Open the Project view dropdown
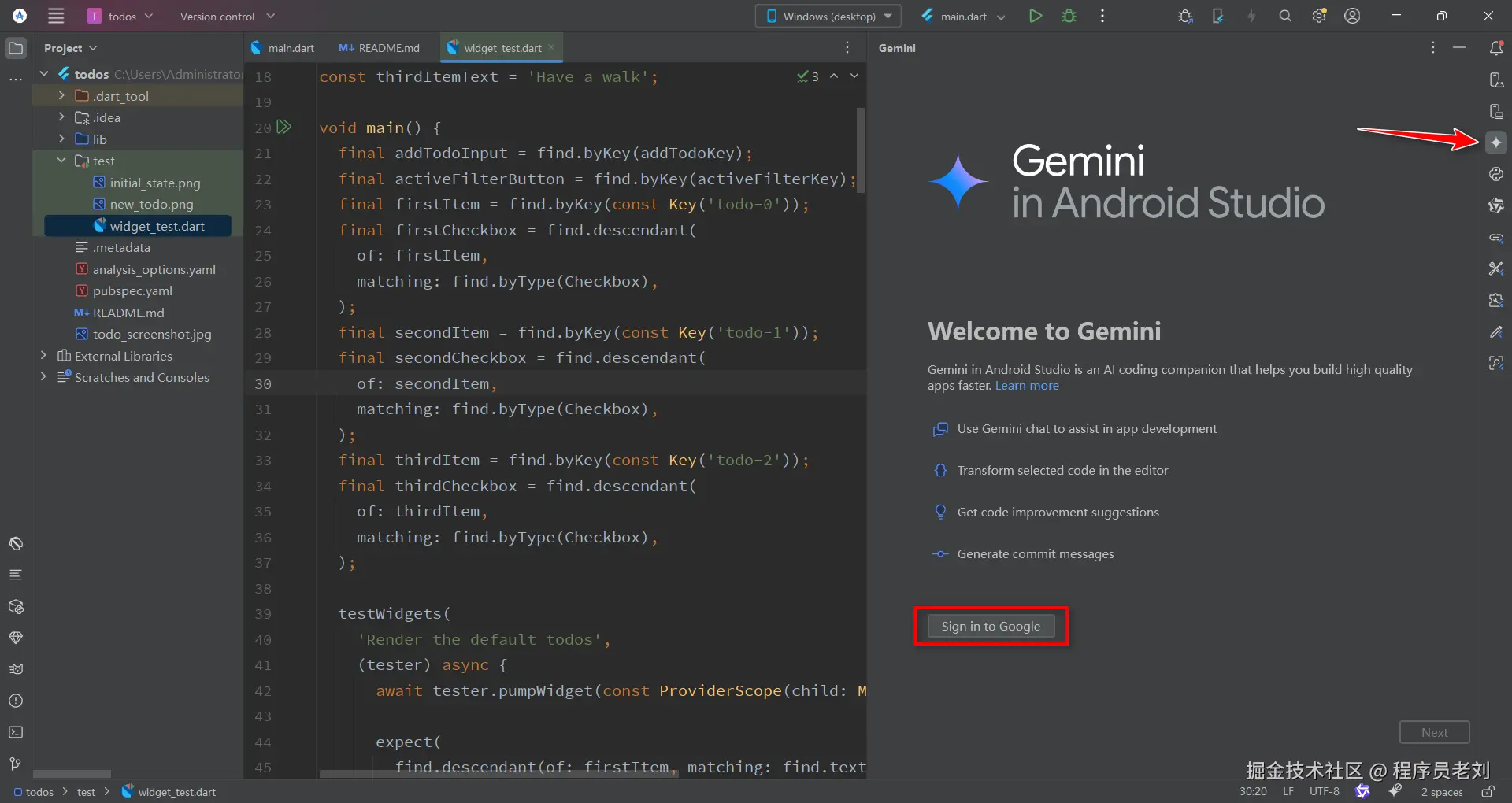Screen dimensions: 1512x803 tap(70, 48)
